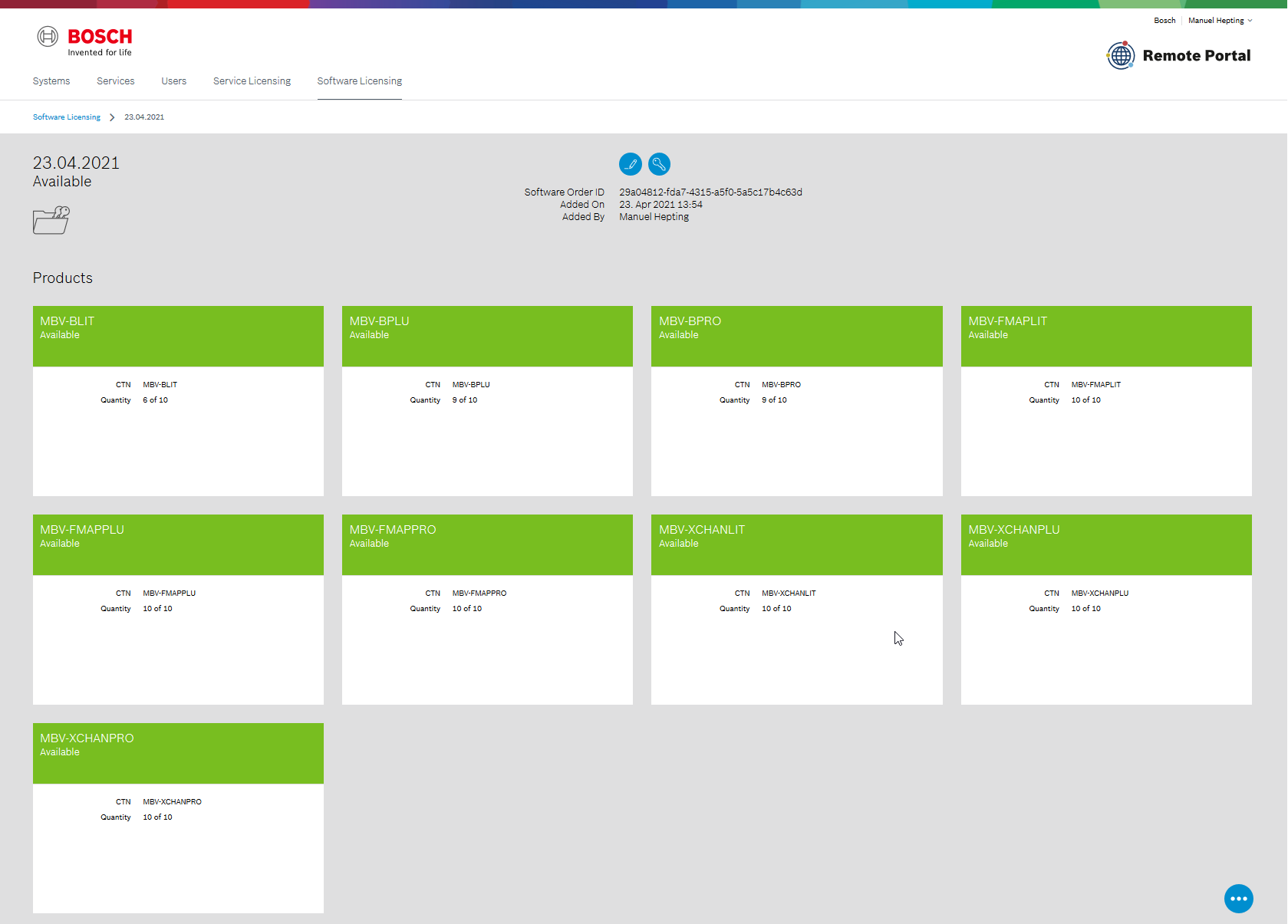Open the MBV-BLIT product card header
Image resolution: width=1288 pixels, height=924 pixels.
tap(178, 337)
